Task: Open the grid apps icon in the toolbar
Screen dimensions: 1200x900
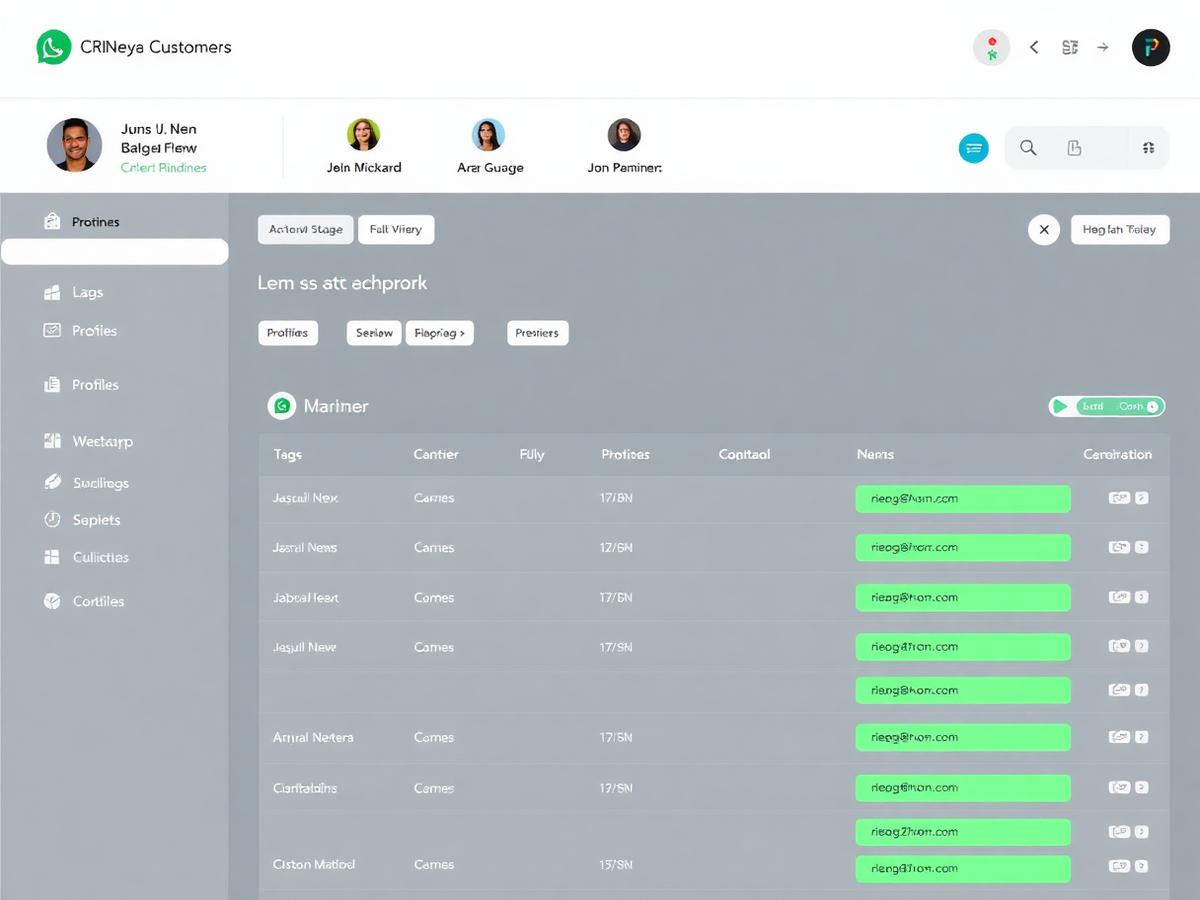Action: tap(1148, 148)
